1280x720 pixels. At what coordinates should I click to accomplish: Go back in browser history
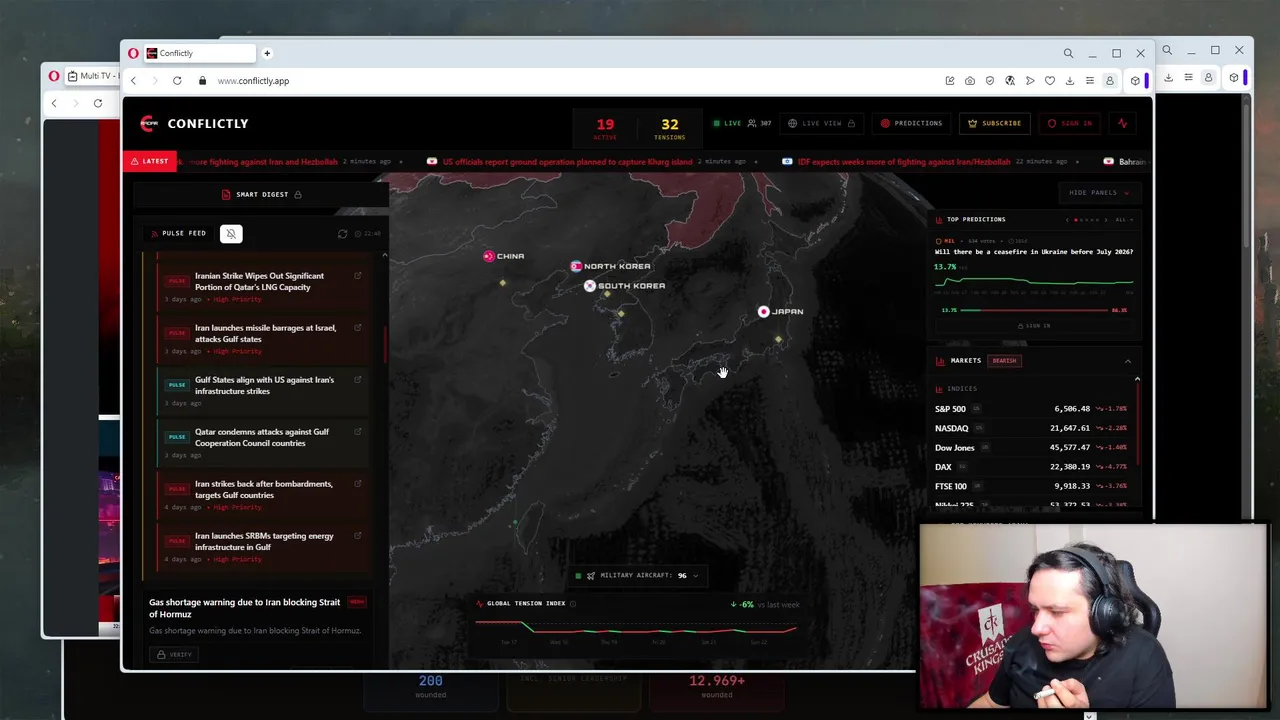click(133, 81)
